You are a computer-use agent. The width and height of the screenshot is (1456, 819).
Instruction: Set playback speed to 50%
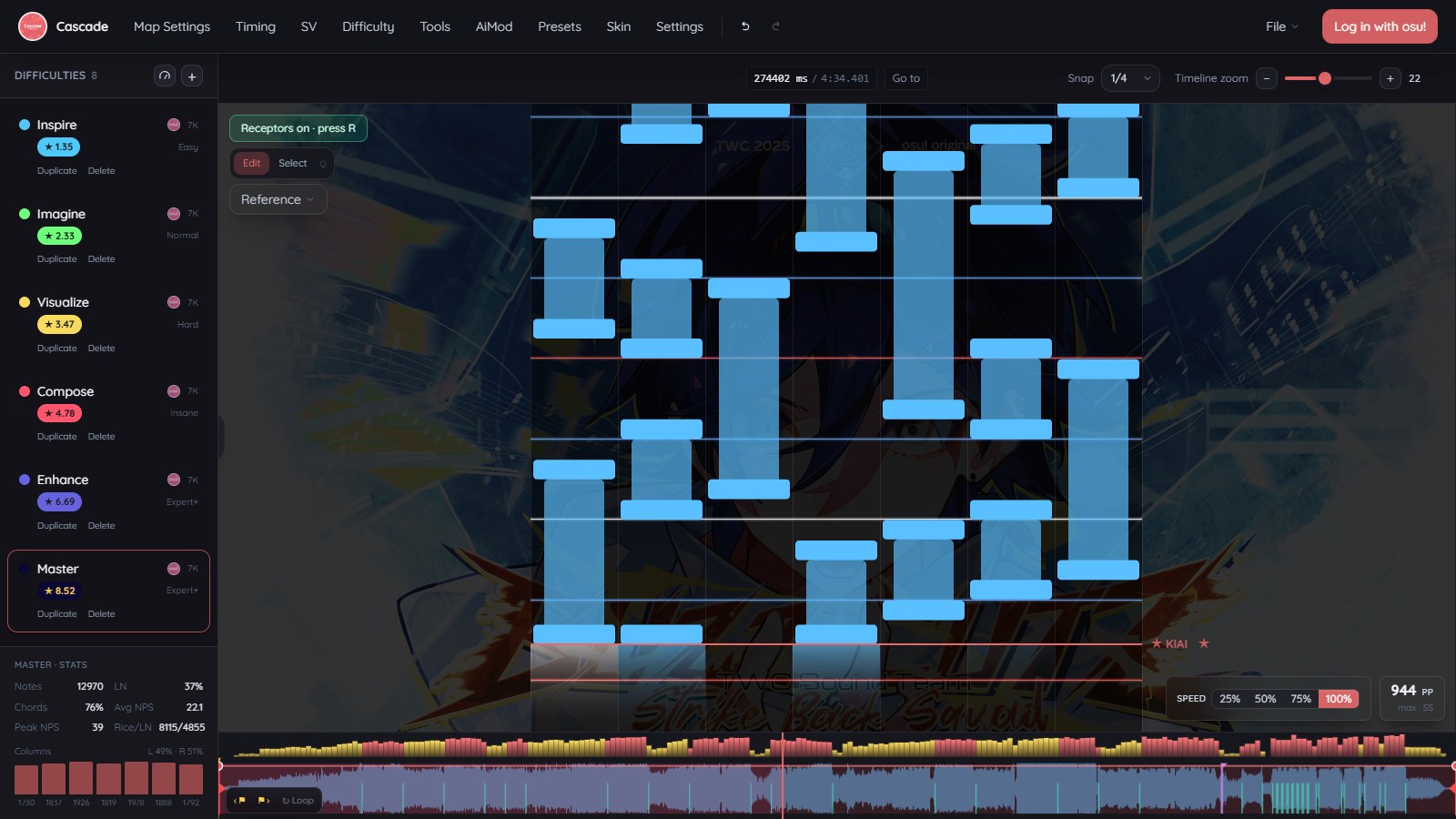point(1265,699)
